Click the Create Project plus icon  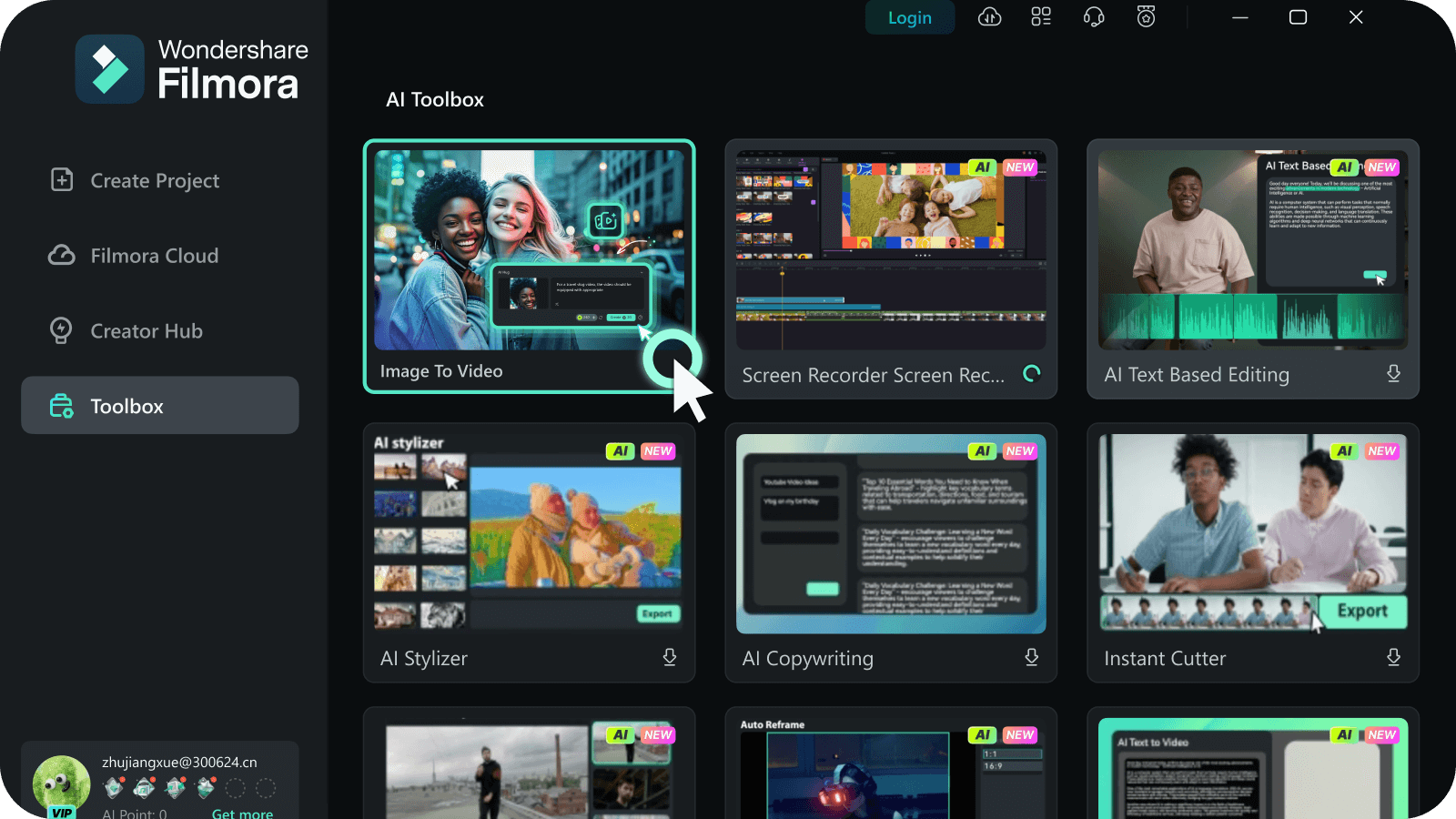(x=62, y=179)
